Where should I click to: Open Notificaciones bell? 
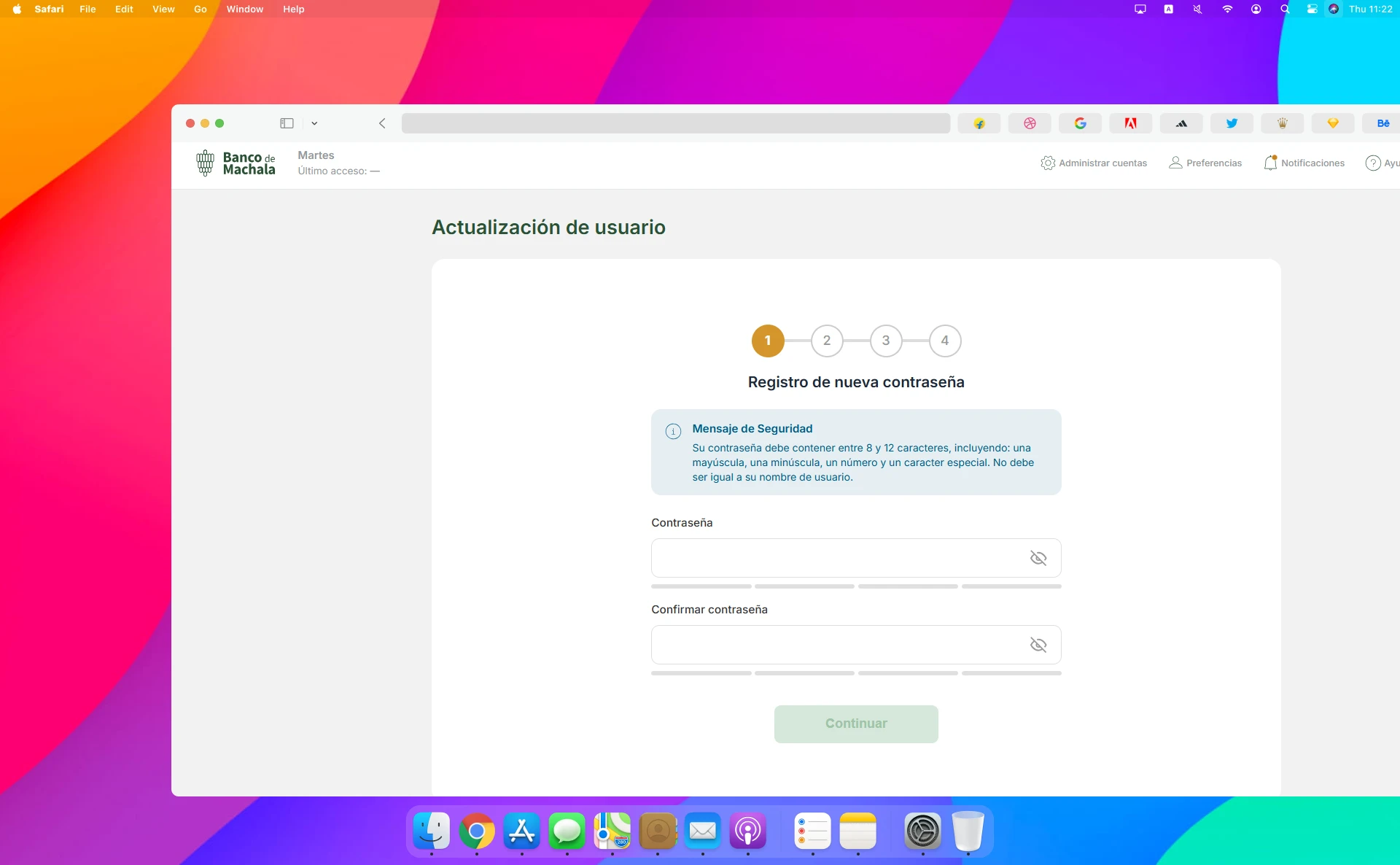pos(1304,163)
